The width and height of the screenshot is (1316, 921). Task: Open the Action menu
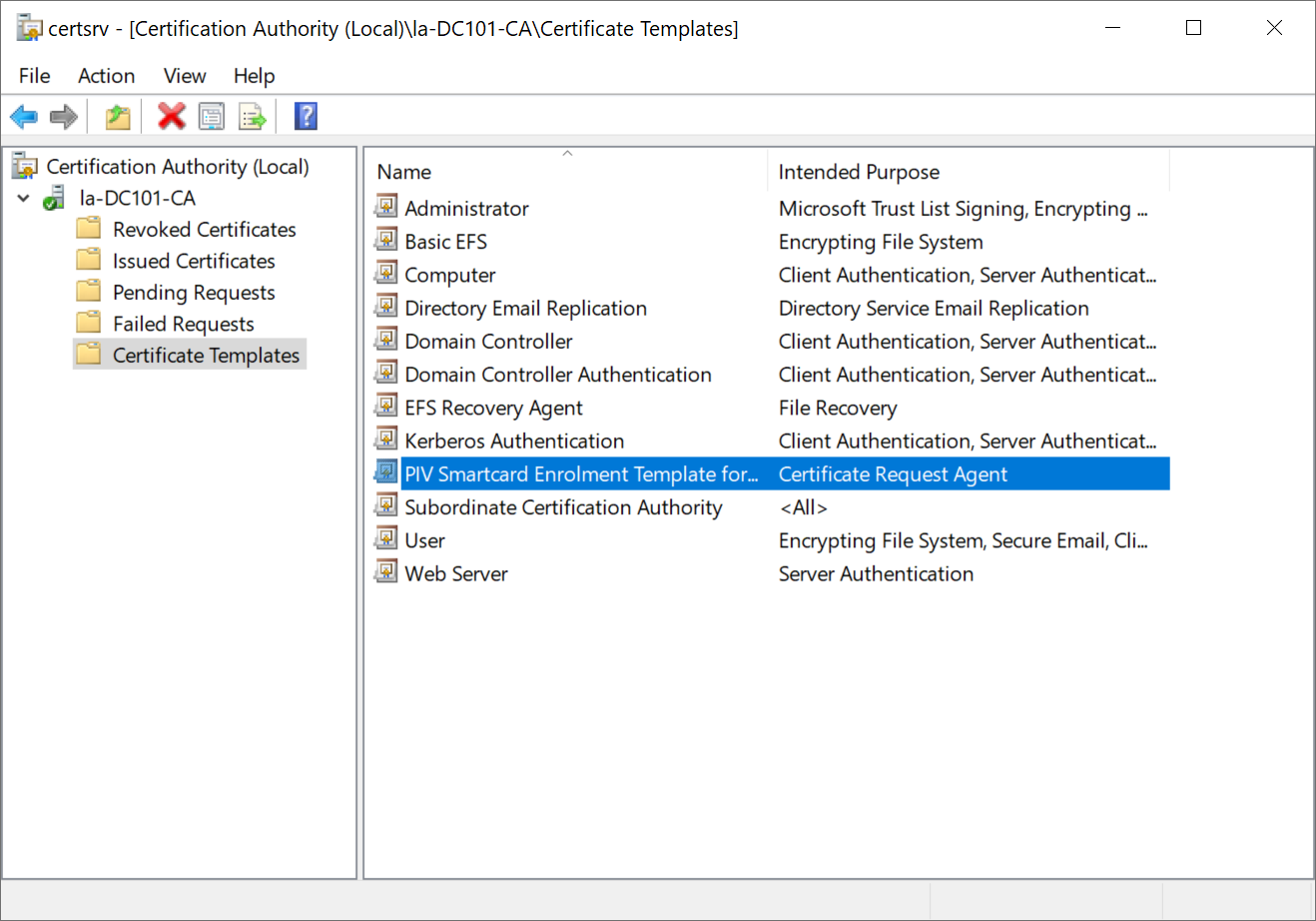point(106,76)
